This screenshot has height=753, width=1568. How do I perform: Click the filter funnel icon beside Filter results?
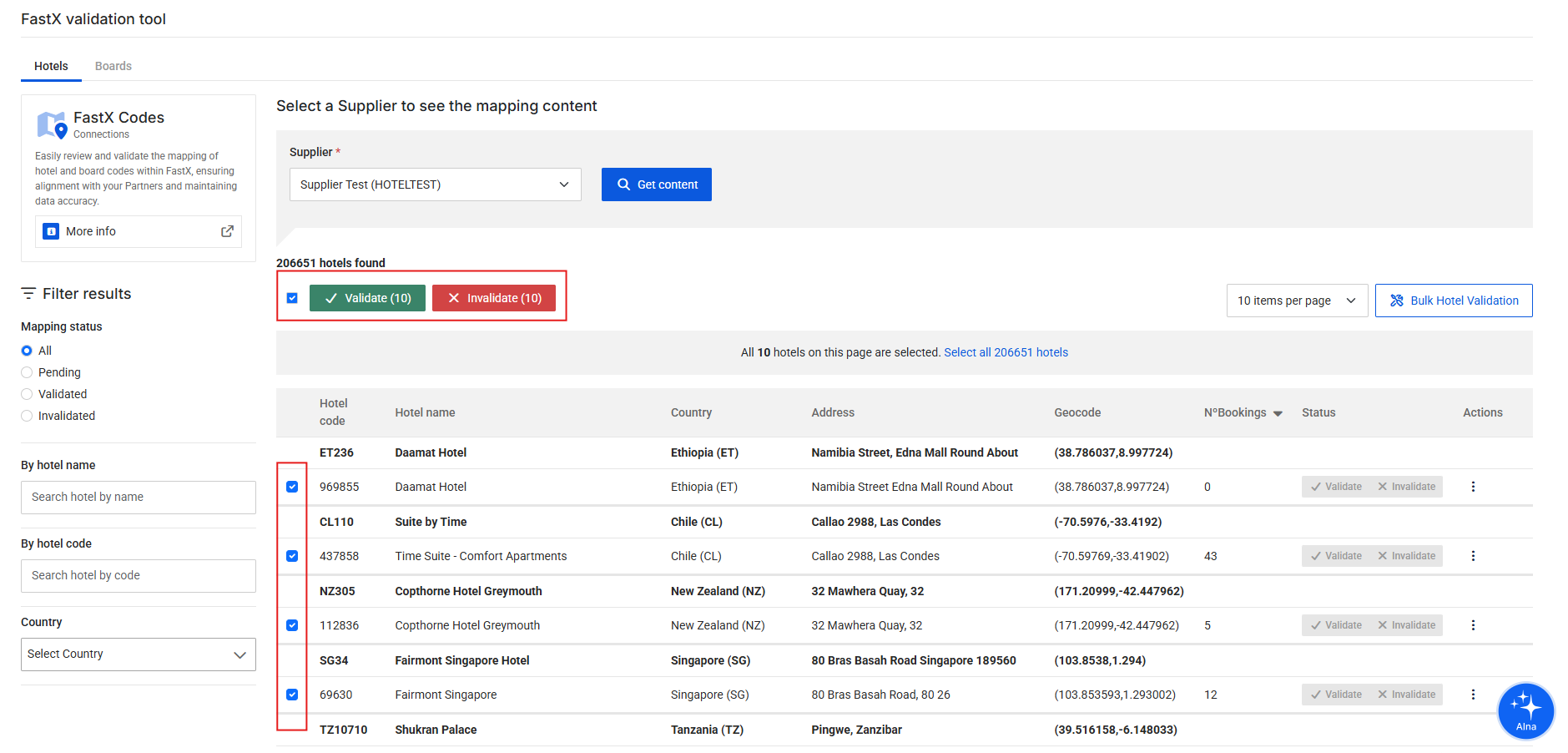pyautogui.click(x=28, y=293)
